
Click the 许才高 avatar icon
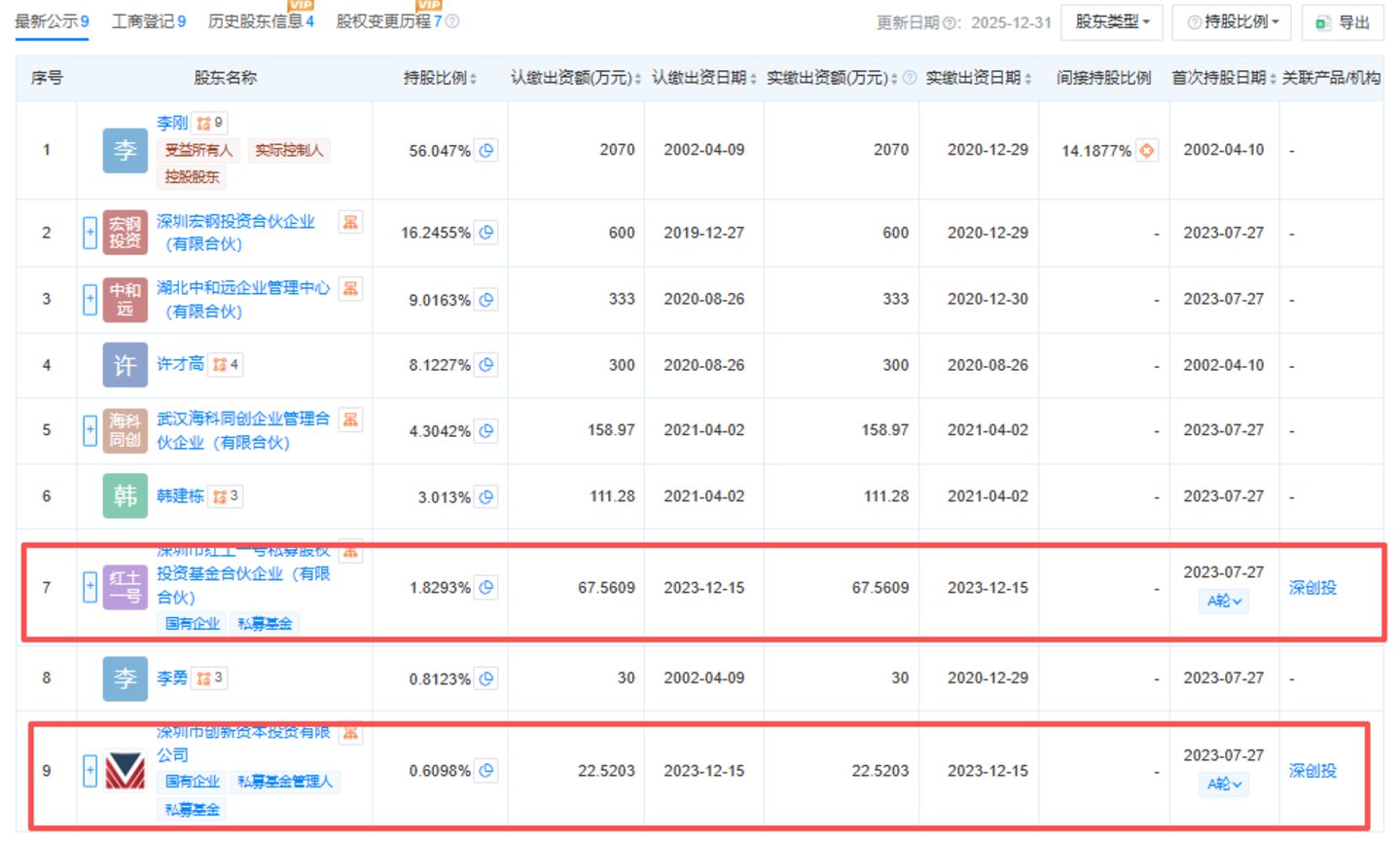[125, 365]
